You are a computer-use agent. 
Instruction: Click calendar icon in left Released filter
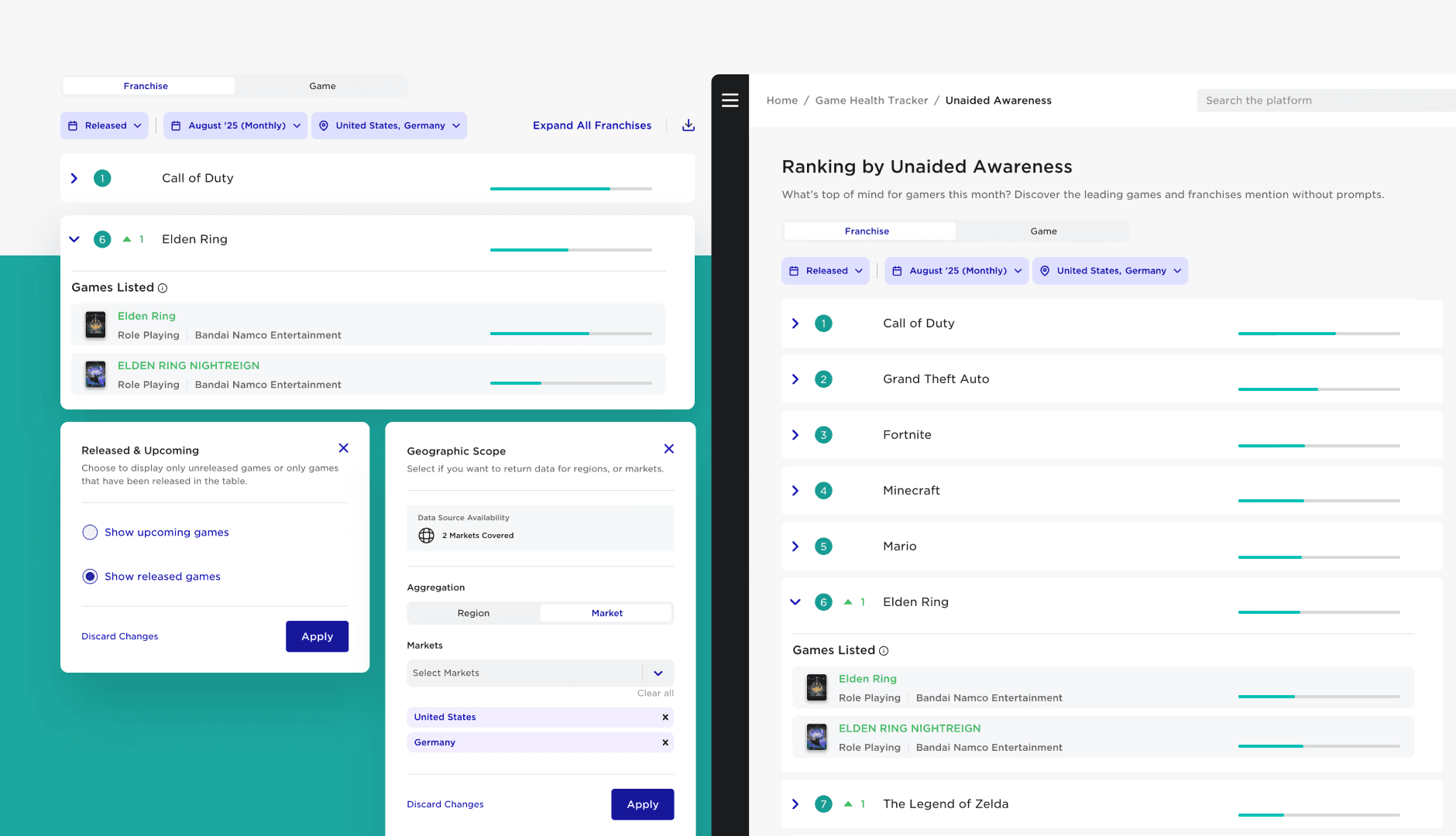(73, 125)
